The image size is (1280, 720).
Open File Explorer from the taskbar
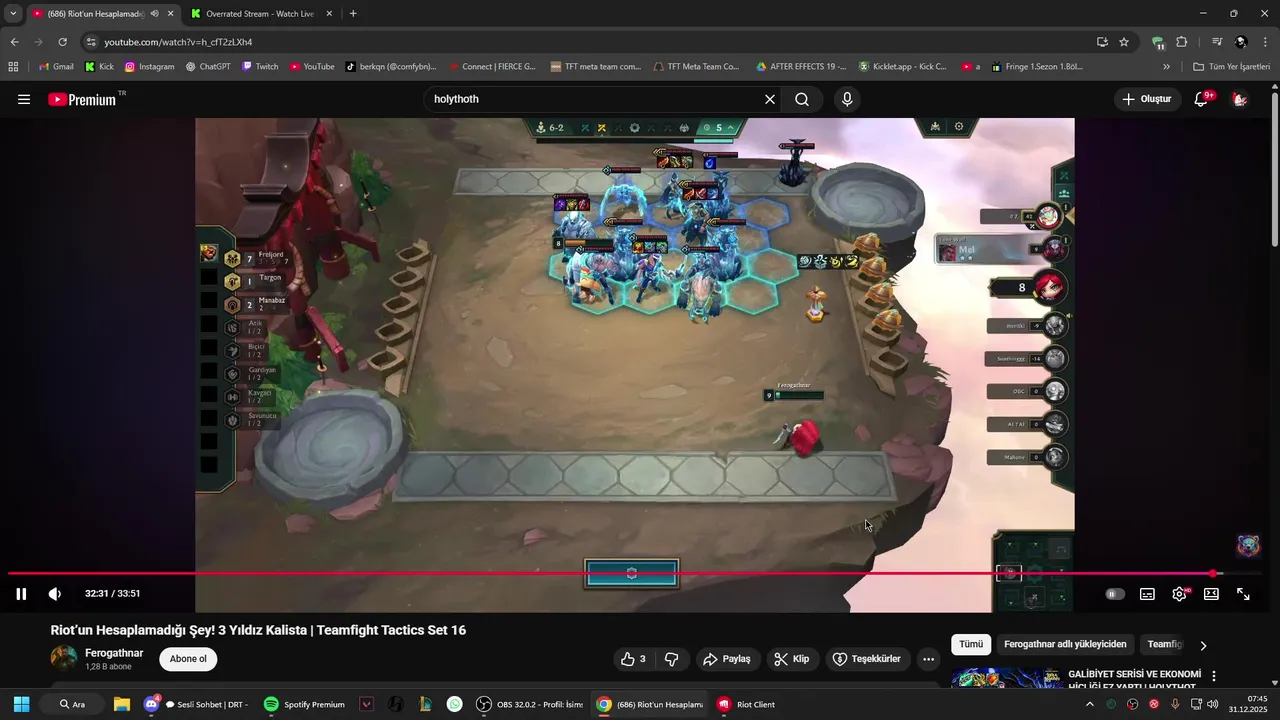[x=122, y=704]
